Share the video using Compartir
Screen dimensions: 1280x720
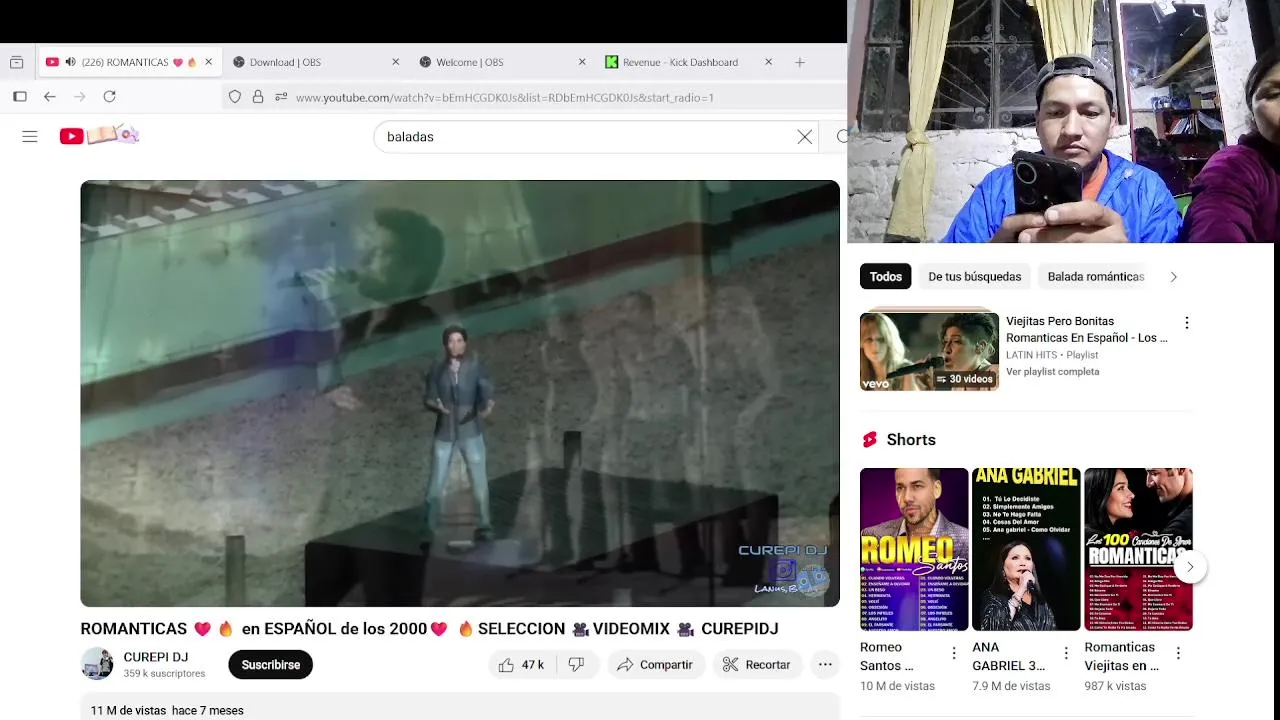tap(655, 665)
